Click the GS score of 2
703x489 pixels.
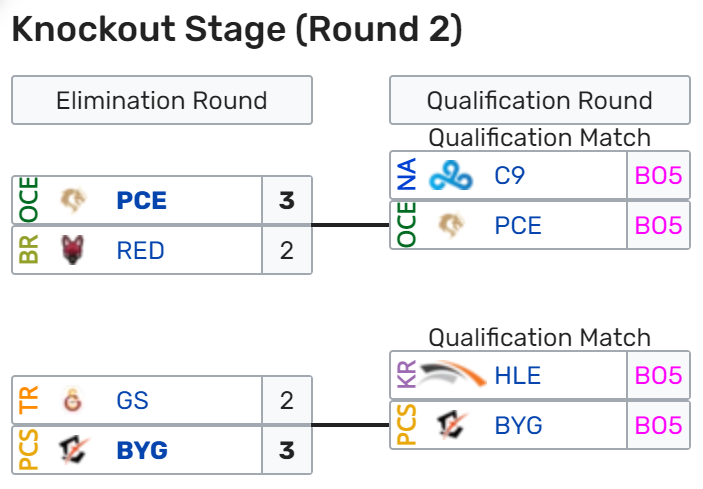point(287,400)
